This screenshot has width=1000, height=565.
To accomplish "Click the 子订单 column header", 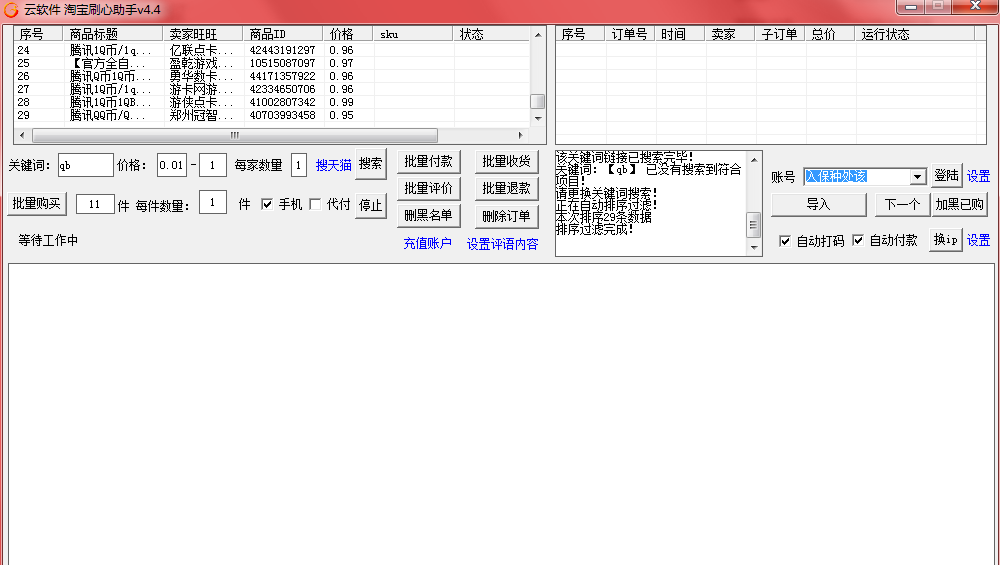I will 779,34.
